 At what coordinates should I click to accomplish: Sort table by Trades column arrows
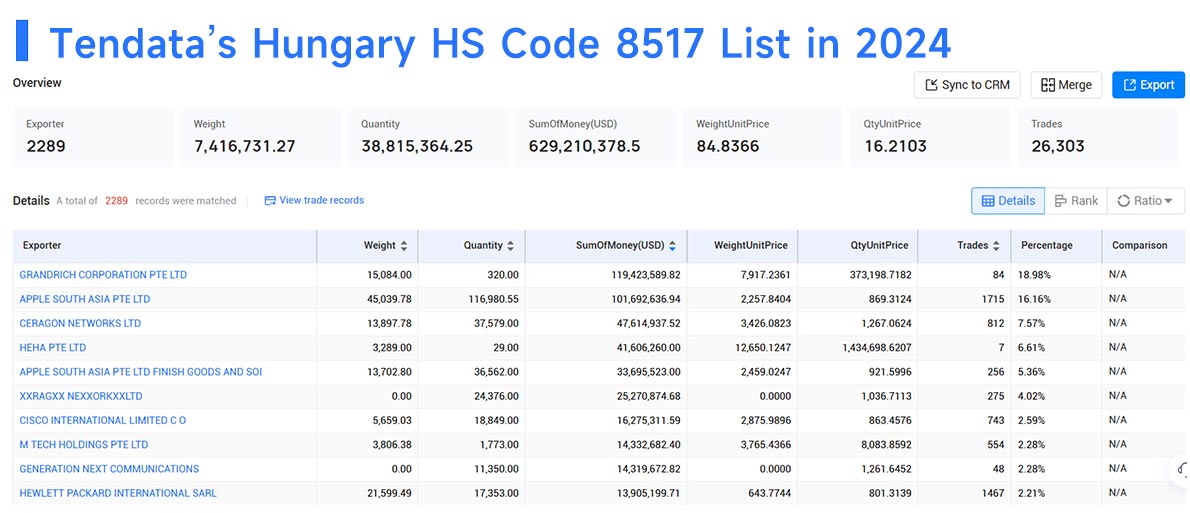[996, 246]
